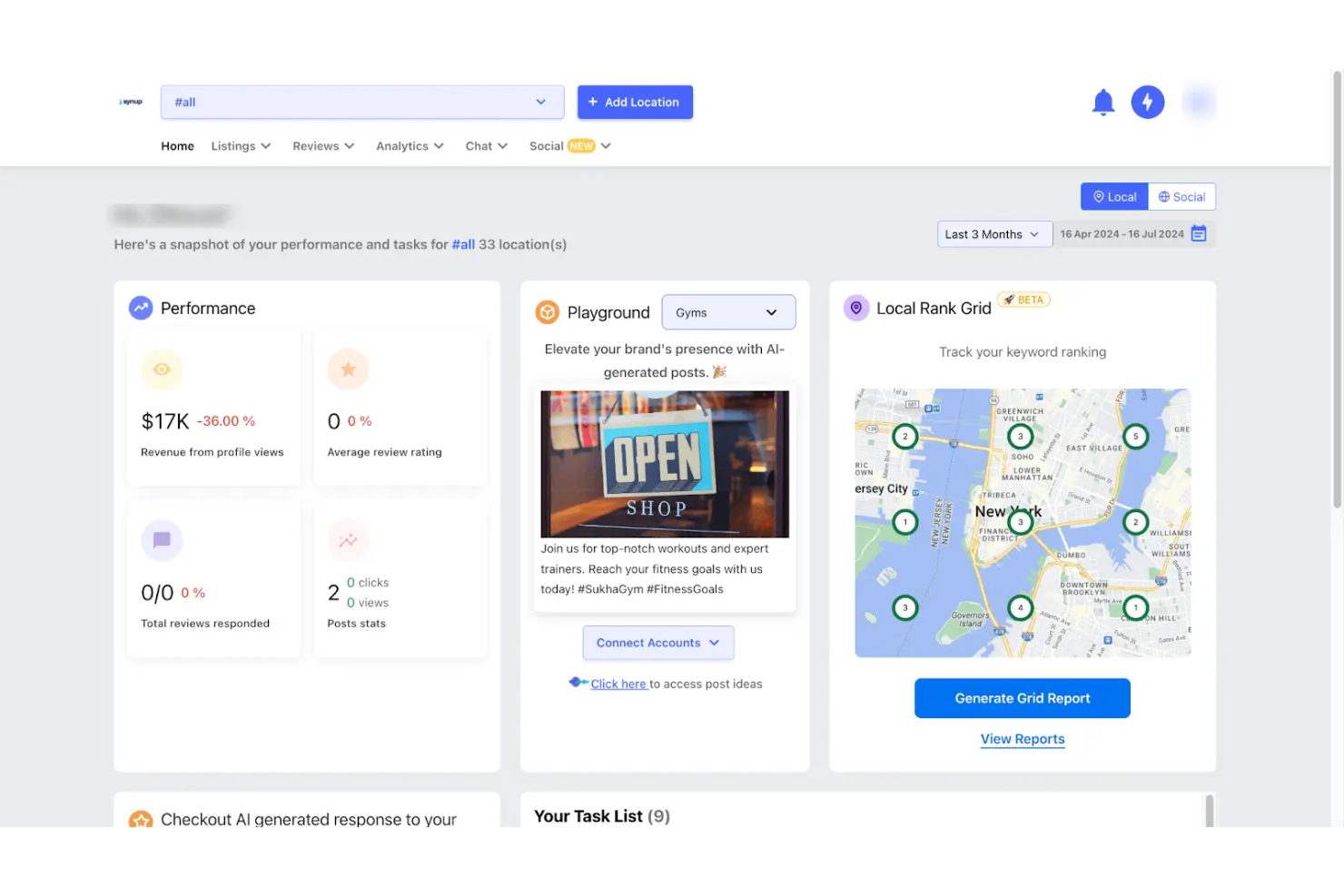The image size is (1344, 896).
Task: Change the Gyms category dropdown
Action: (728, 311)
